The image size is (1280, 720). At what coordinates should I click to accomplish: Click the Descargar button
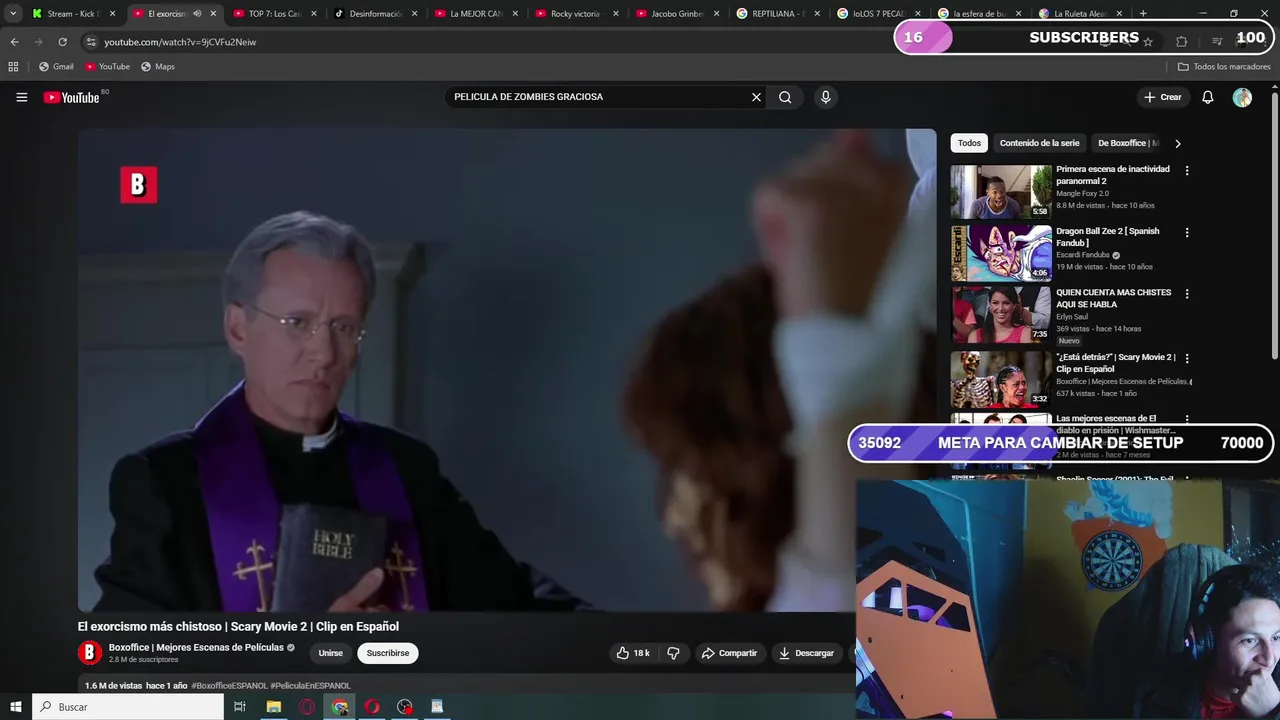tap(806, 653)
